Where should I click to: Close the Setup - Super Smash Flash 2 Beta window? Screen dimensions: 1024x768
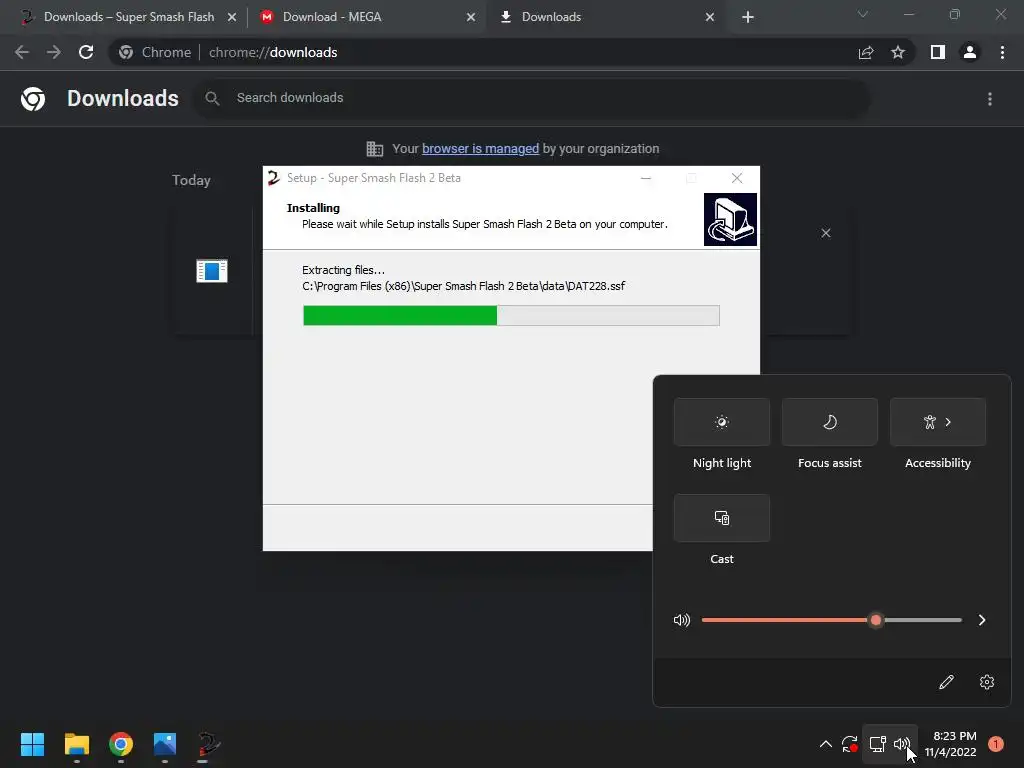pyautogui.click(x=737, y=178)
